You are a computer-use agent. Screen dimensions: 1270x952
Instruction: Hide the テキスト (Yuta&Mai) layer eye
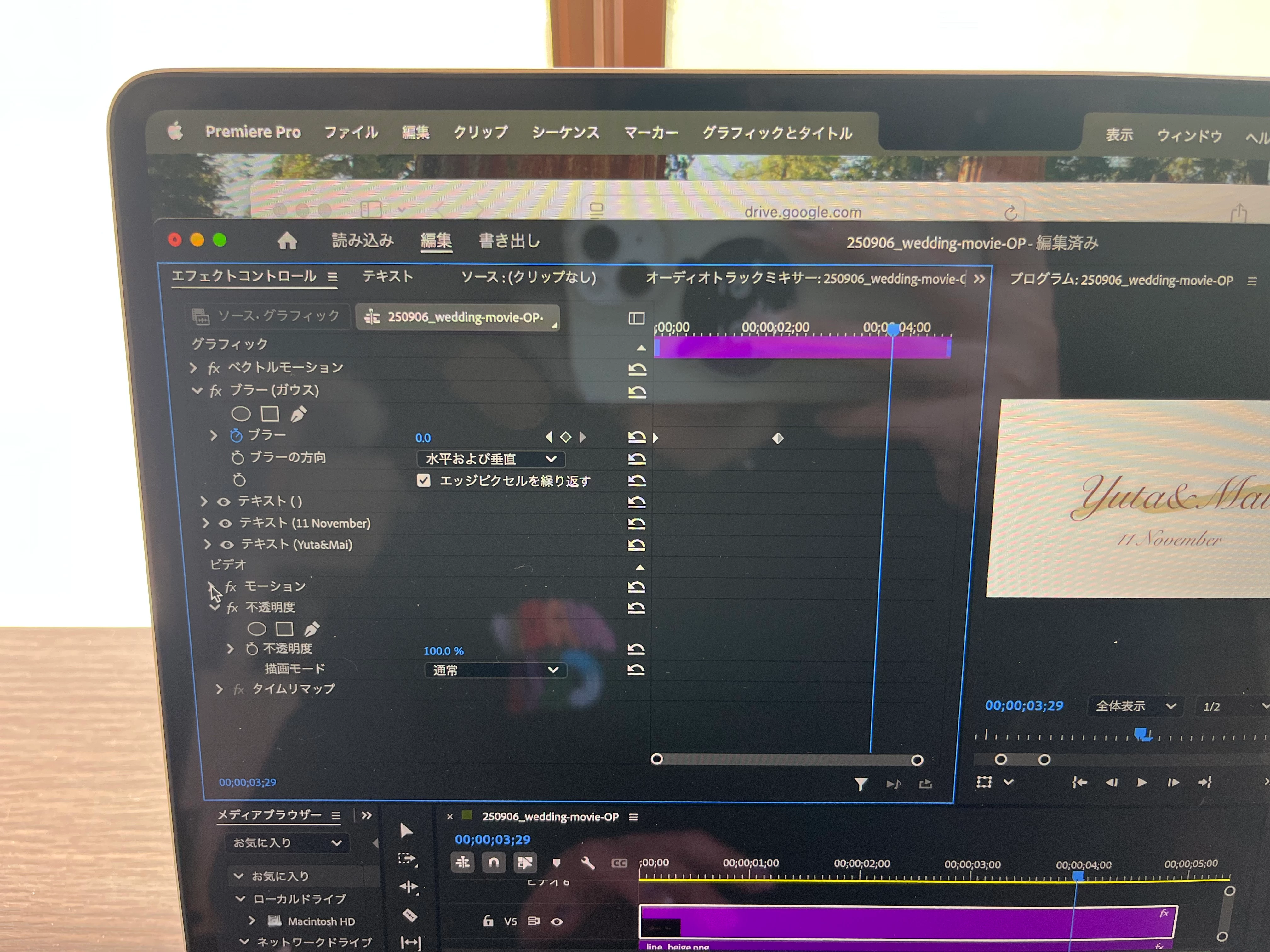[227, 545]
